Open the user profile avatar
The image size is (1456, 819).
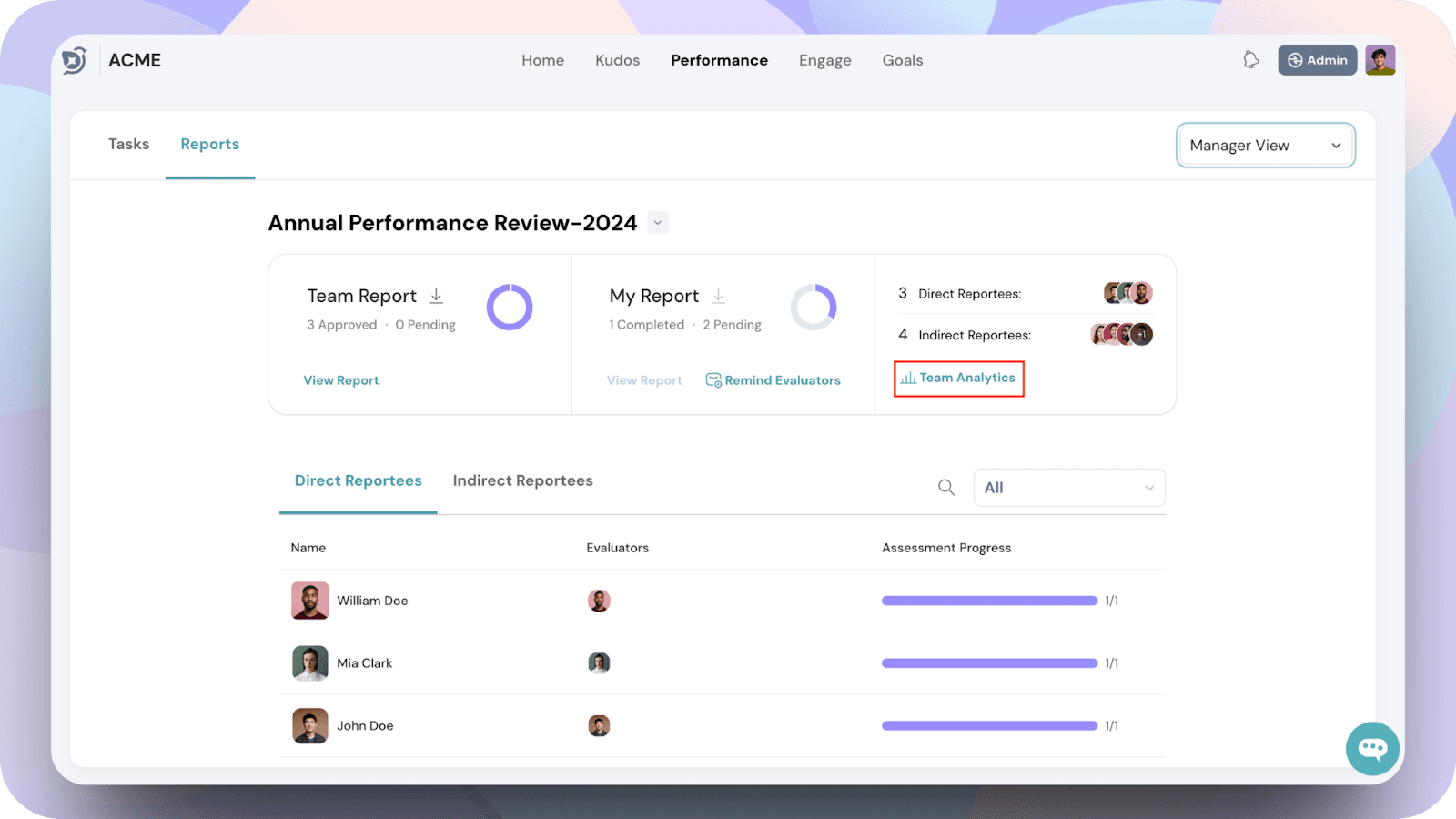click(1380, 60)
